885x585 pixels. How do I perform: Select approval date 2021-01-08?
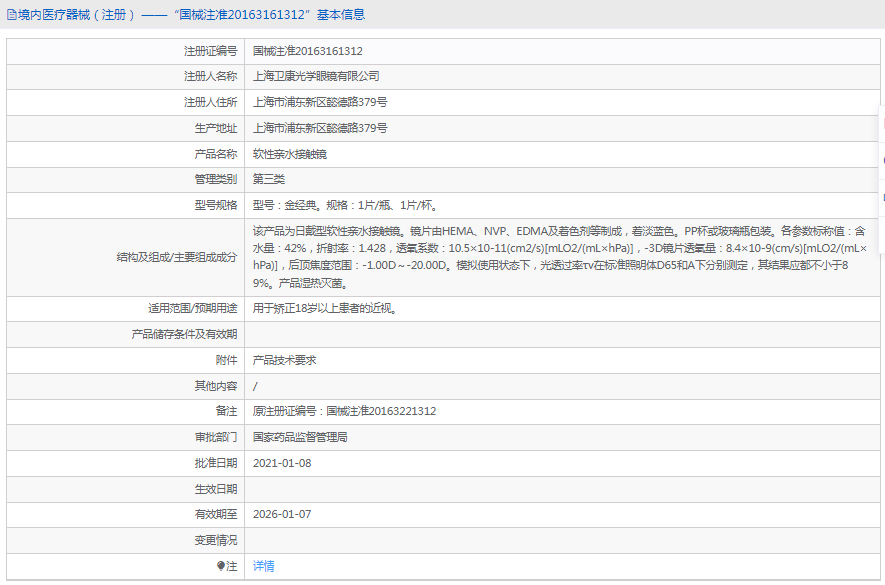tap(282, 464)
